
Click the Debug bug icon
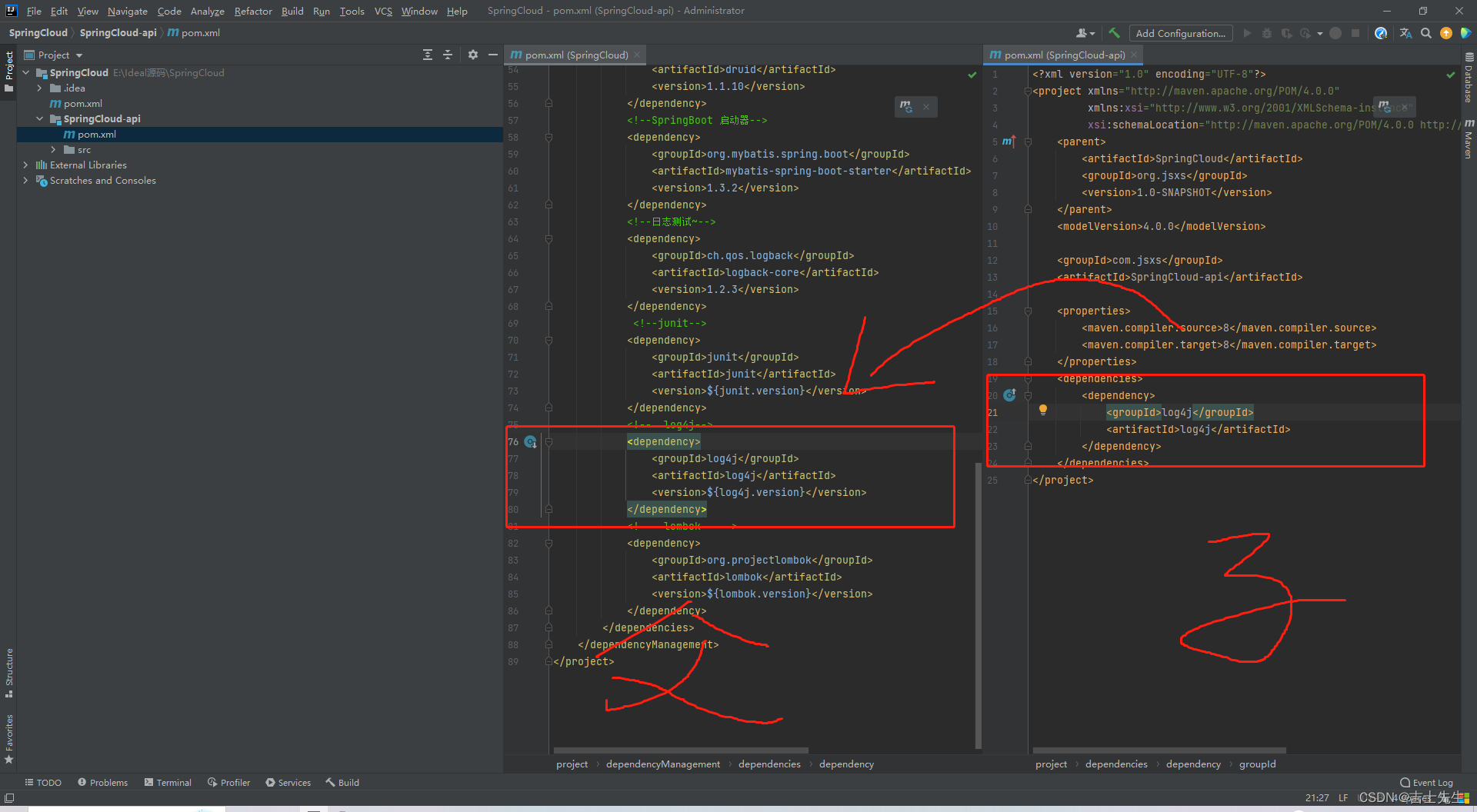coord(1266,33)
